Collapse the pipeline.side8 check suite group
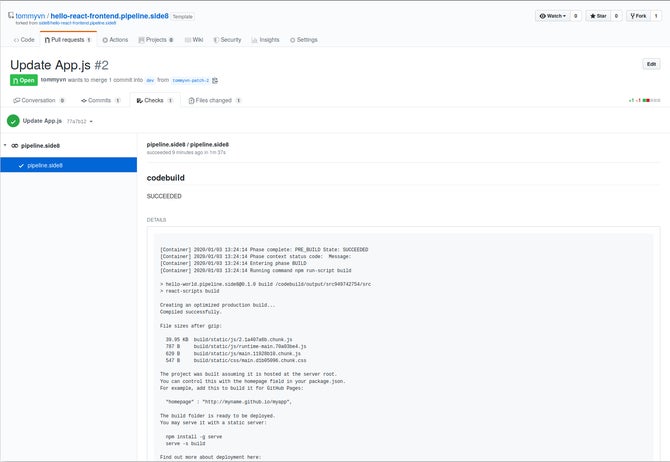Image resolution: width=670 pixels, height=462 pixels. pyautogui.click(x=5, y=145)
